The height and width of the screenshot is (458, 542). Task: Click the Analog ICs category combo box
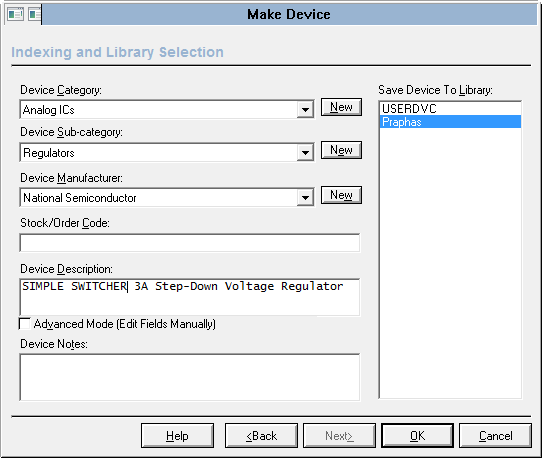tap(167, 110)
